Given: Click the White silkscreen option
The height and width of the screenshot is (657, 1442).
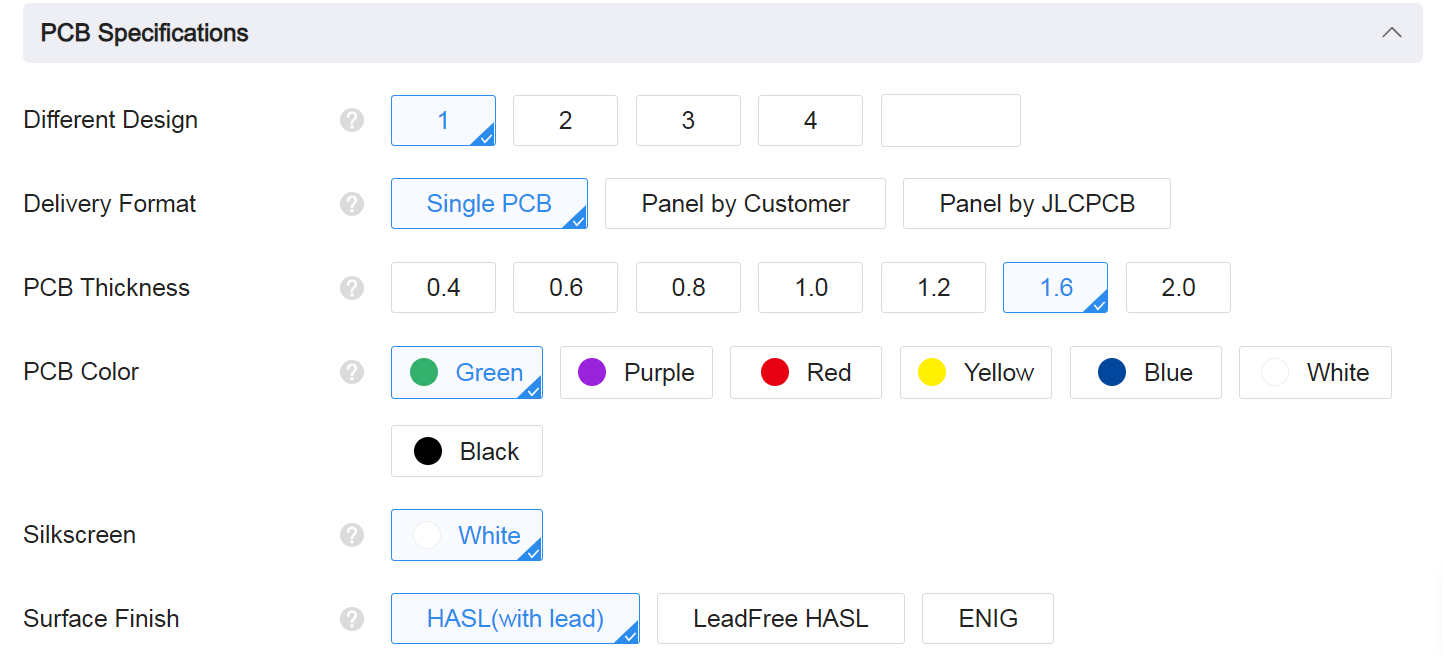Looking at the screenshot, I should [467, 535].
